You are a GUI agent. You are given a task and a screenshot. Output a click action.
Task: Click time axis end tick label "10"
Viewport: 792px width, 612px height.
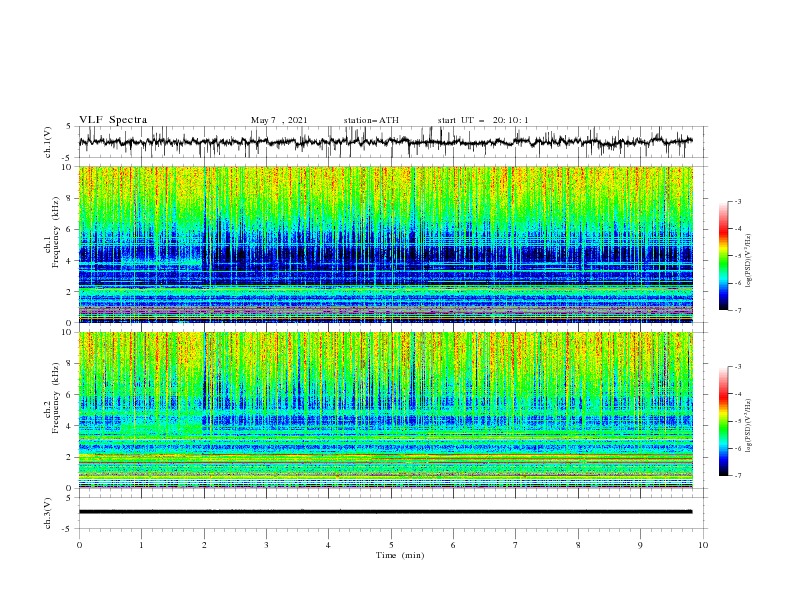click(703, 545)
